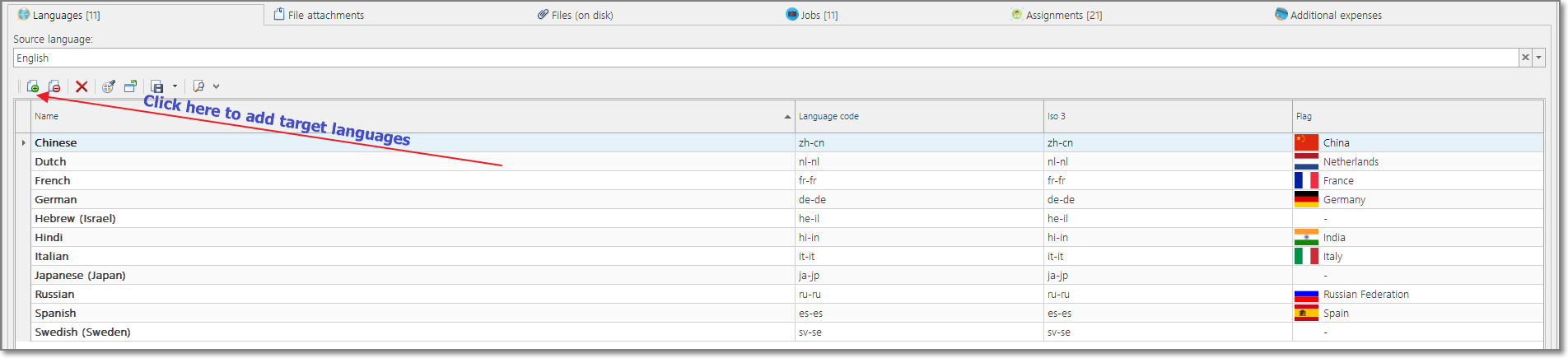Click the save/export floppy disk icon
The height and width of the screenshot is (358, 1568).
(x=157, y=86)
